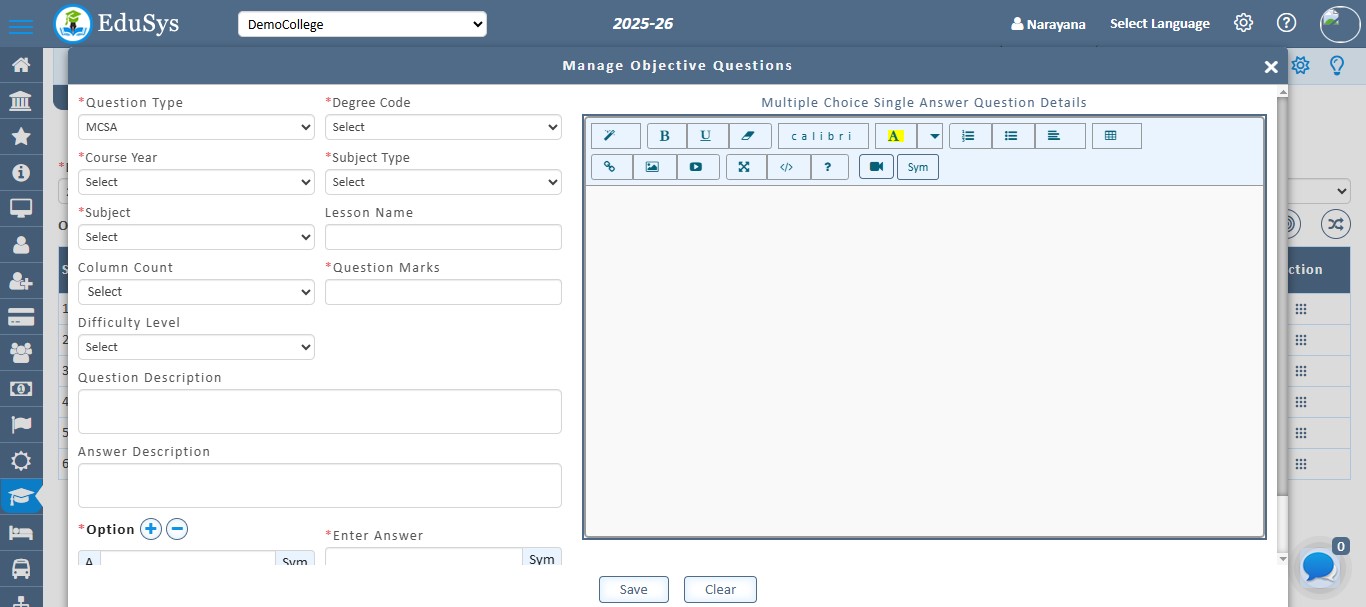Open the Question Type dropdown

pos(196,127)
